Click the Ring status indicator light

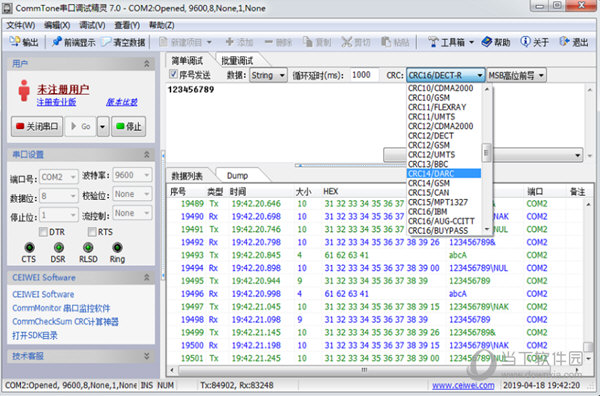point(117,247)
